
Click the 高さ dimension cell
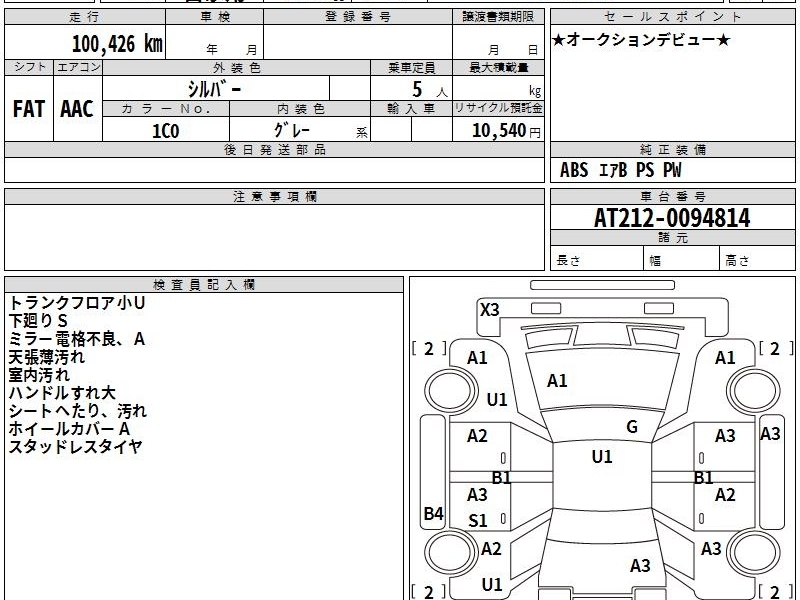tap(758, 258)
